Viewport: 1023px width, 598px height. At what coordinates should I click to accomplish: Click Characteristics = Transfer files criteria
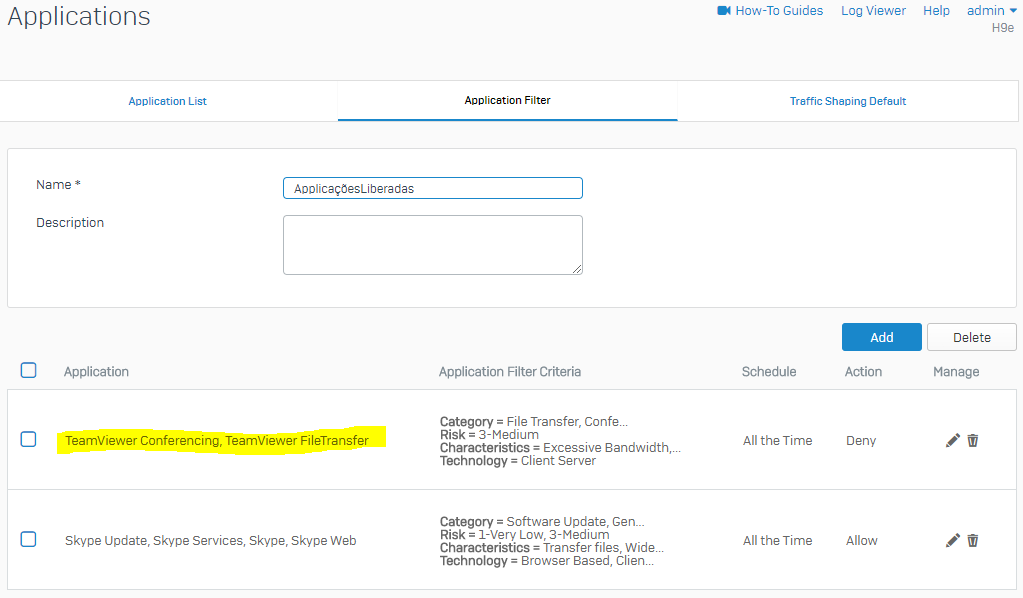click(x=552, y=548)
